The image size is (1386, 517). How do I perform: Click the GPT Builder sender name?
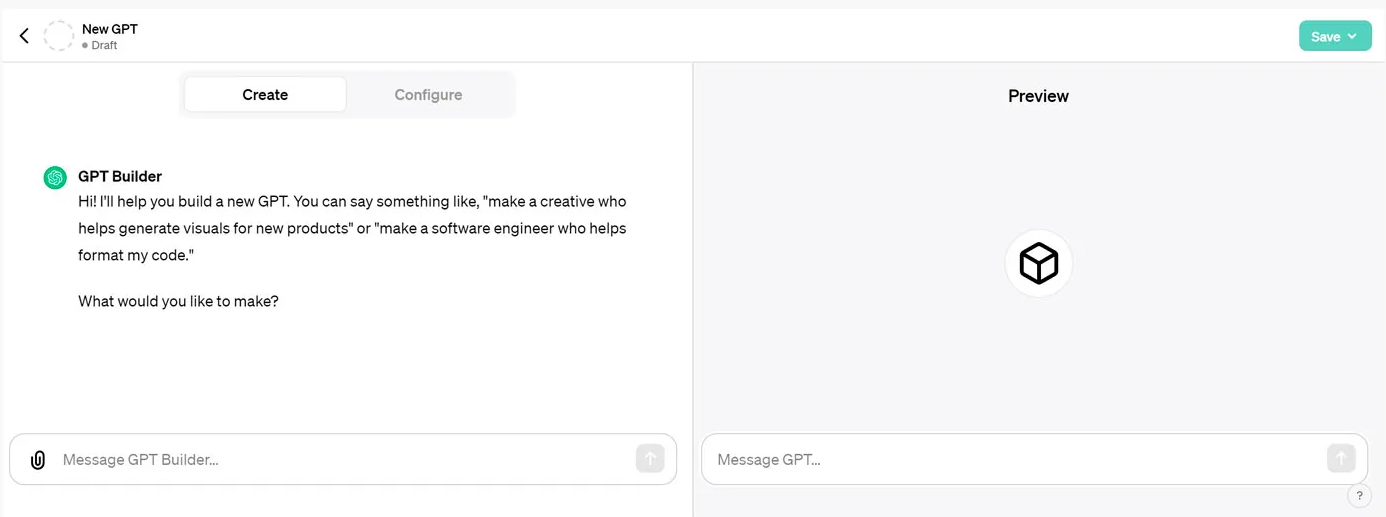point(120,176)
